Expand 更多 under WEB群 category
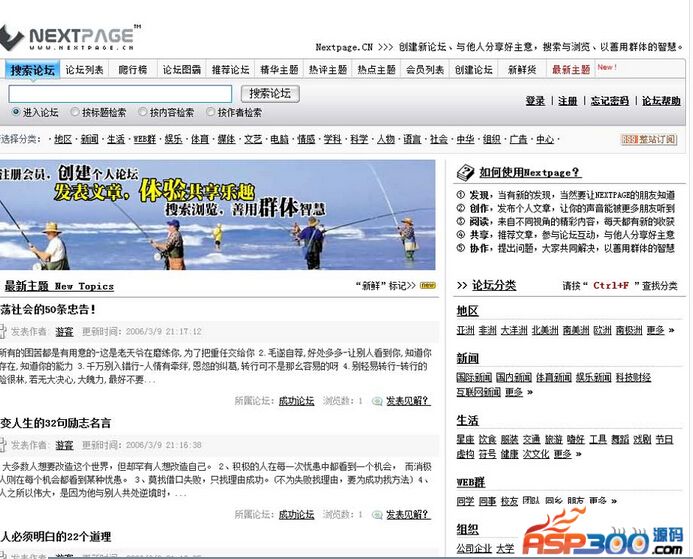Image resolution: width=693 pixels, height=559 pixels. (598, 501)
